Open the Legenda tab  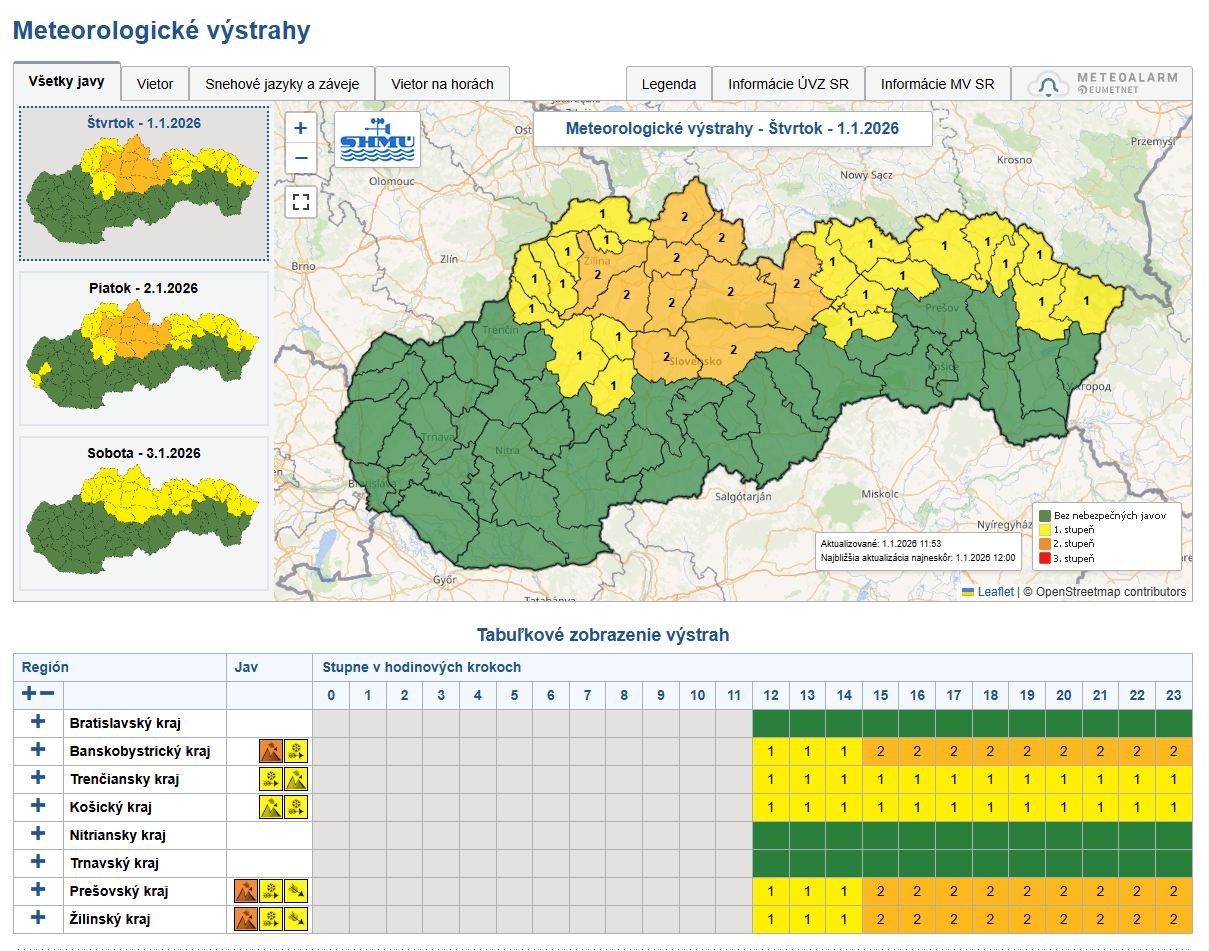click(668, 84)
